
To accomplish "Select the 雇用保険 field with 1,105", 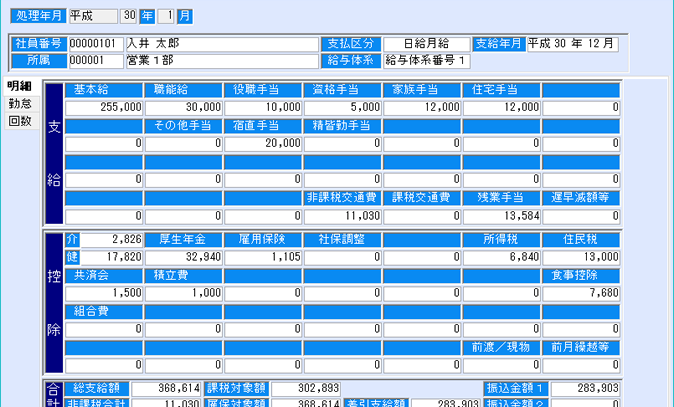I will pos(262,257).
